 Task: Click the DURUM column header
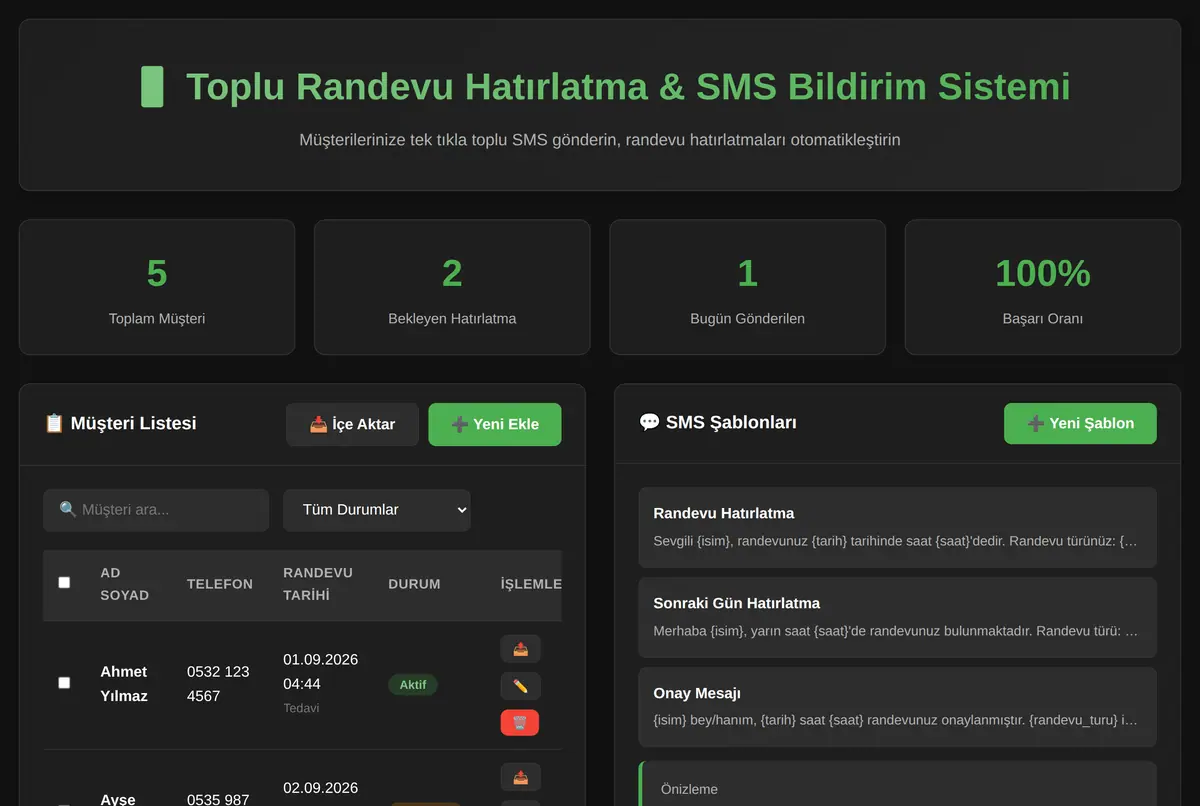[x=414, y=584]
